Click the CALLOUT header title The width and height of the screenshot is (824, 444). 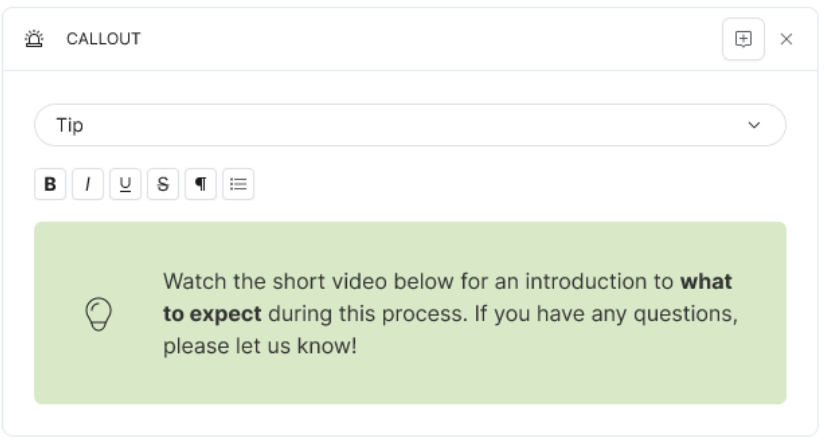[x=104, y=39]
